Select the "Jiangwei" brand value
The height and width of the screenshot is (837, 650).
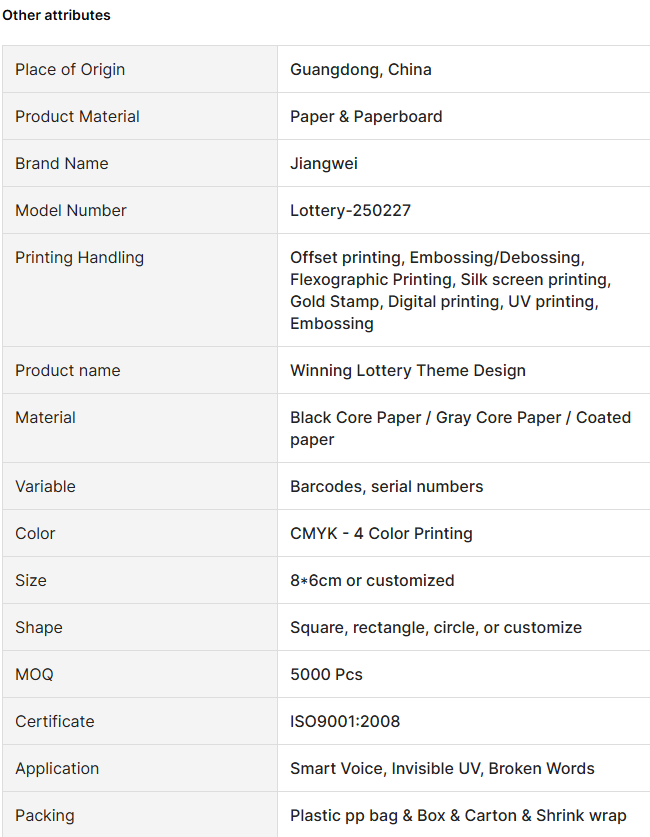click(324, 163)
